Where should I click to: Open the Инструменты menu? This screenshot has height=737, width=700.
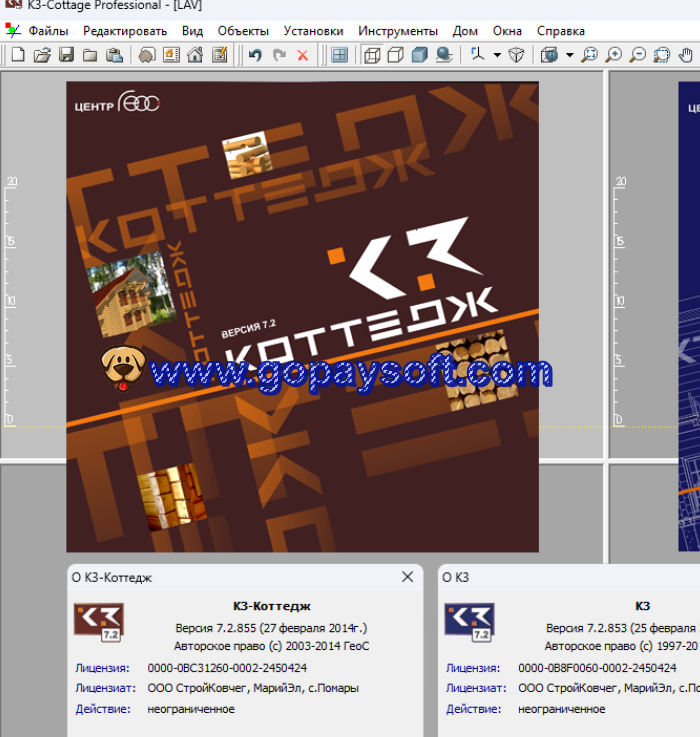398,31
